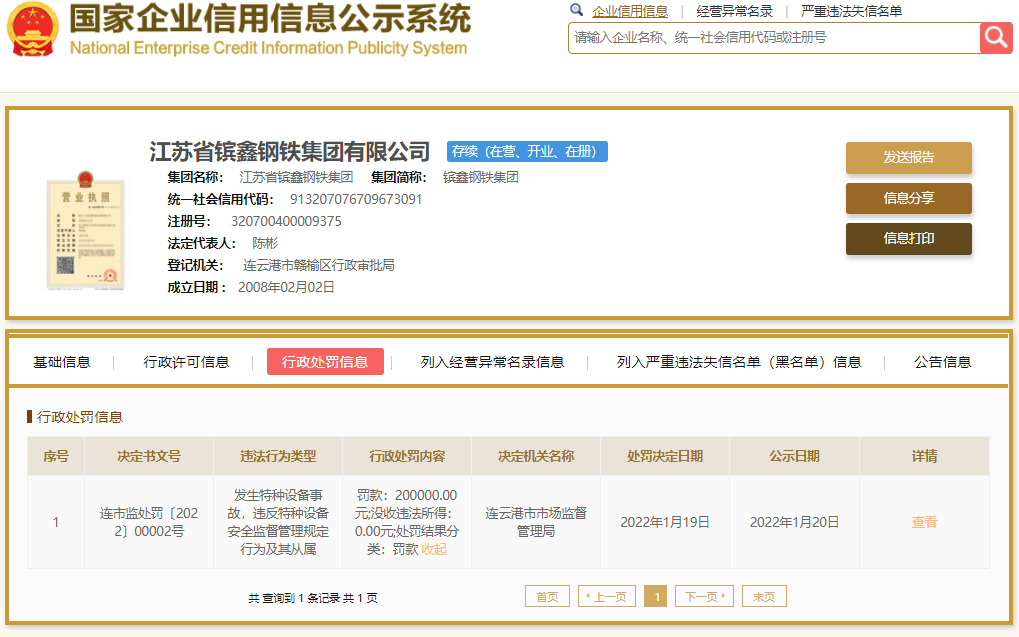Collapse penalty content with 收起 link
1019x637 pixels.
point(434,549)
